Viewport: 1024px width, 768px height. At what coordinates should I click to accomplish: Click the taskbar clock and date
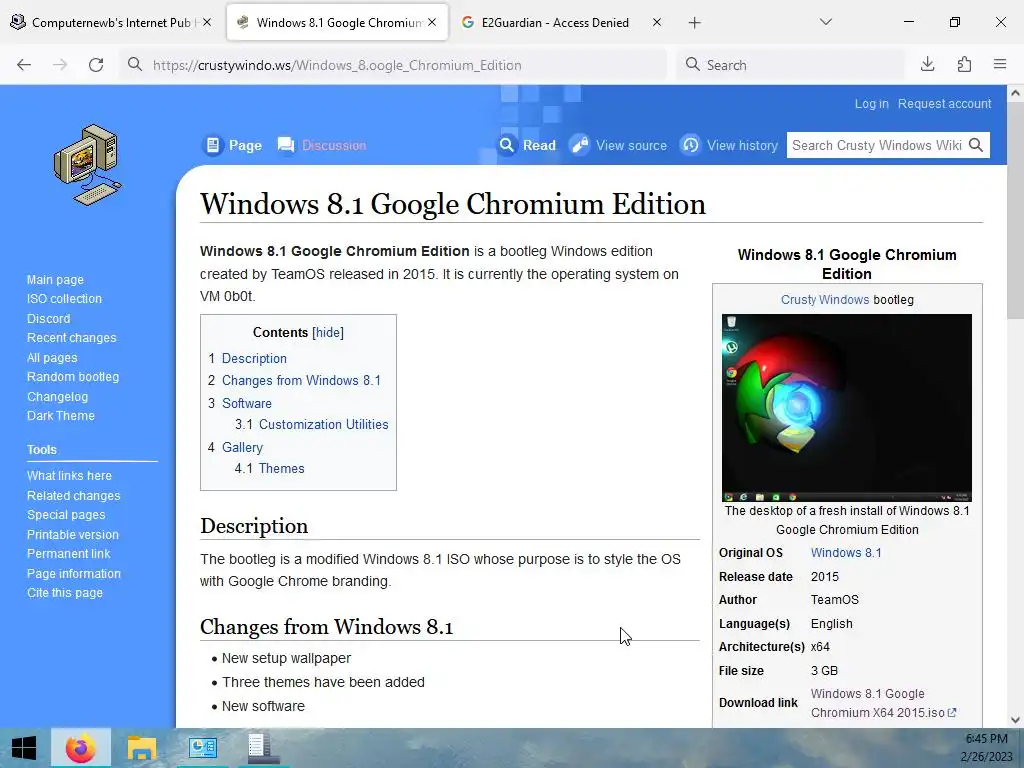[x=987, y=748]
